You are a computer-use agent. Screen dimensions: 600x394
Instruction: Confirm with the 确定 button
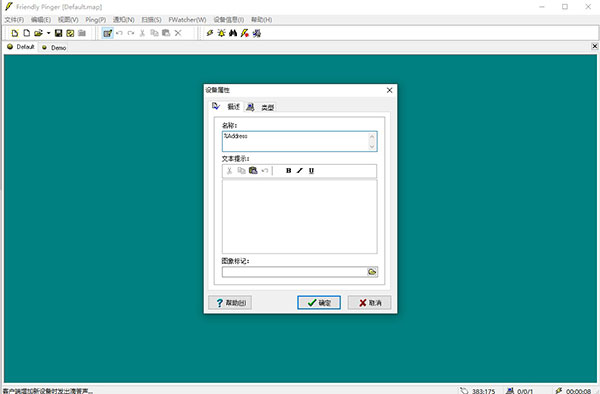[319, 303]
